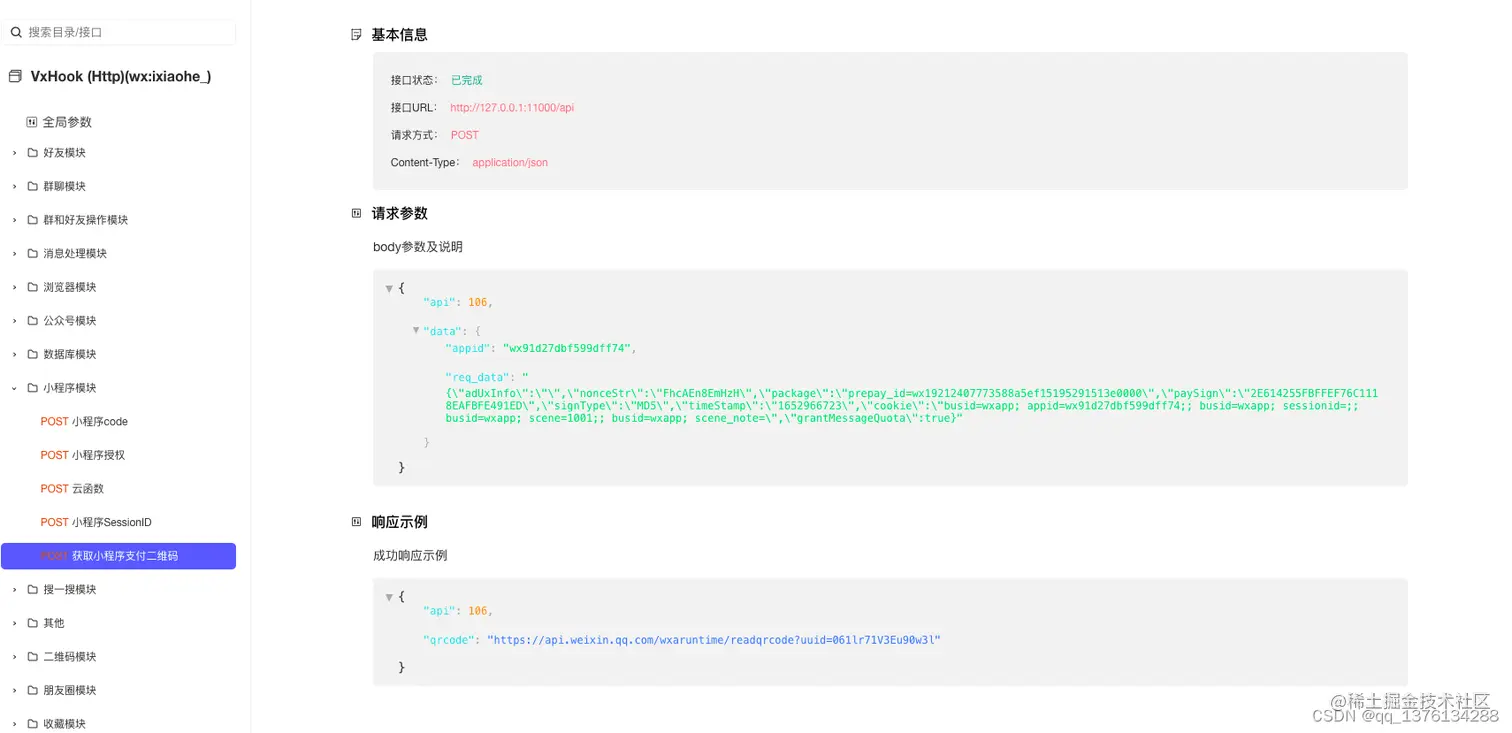
Task: Expand the 群聊模块 chevron
Action: click(x=15, y=186)
